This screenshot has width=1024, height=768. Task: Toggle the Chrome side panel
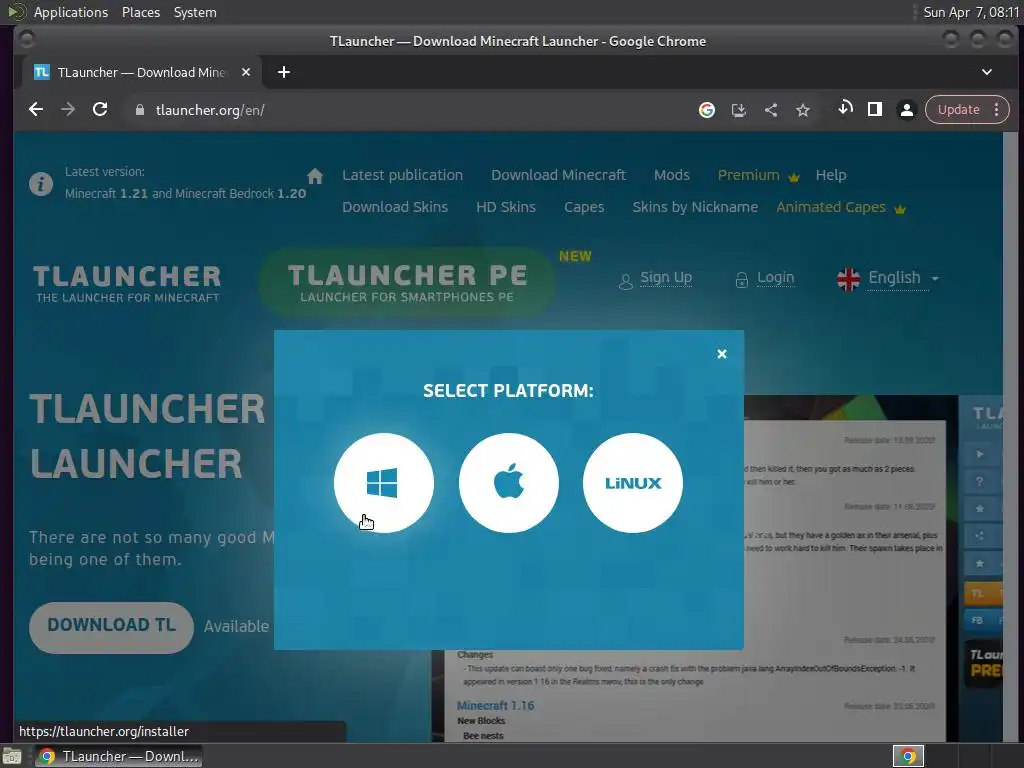[875, 110]
